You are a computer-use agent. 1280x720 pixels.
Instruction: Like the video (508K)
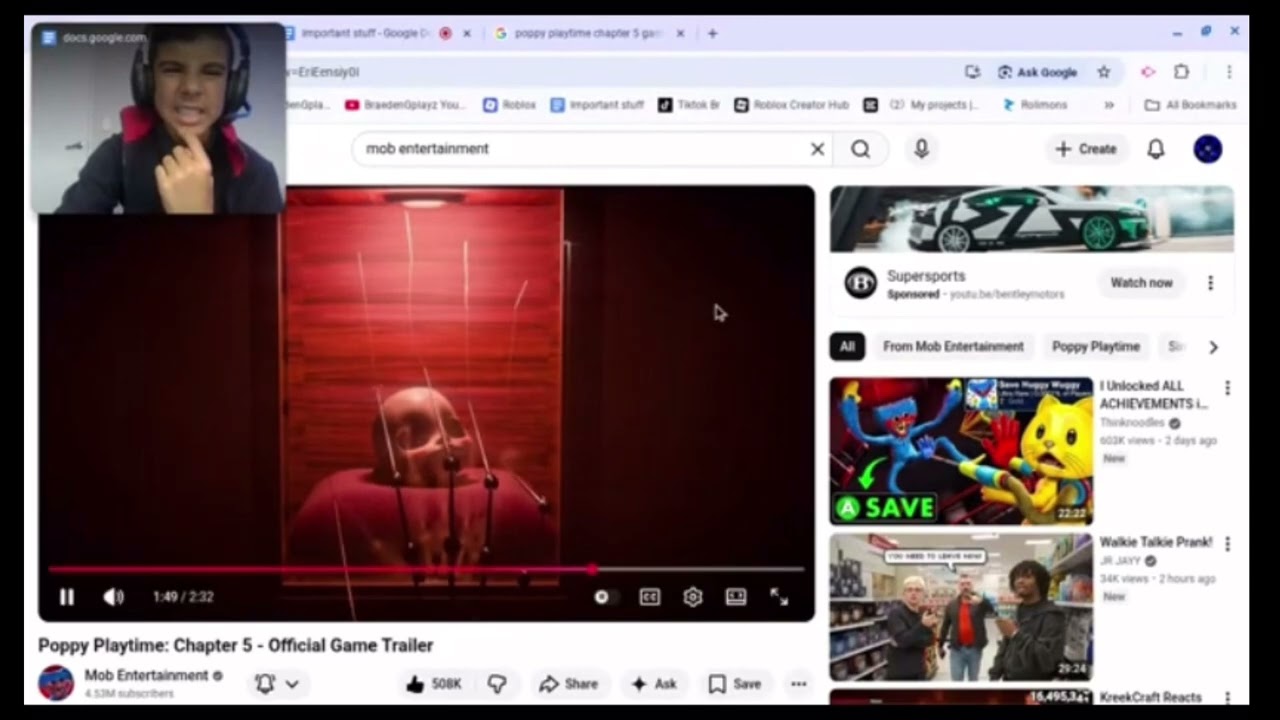434,684
